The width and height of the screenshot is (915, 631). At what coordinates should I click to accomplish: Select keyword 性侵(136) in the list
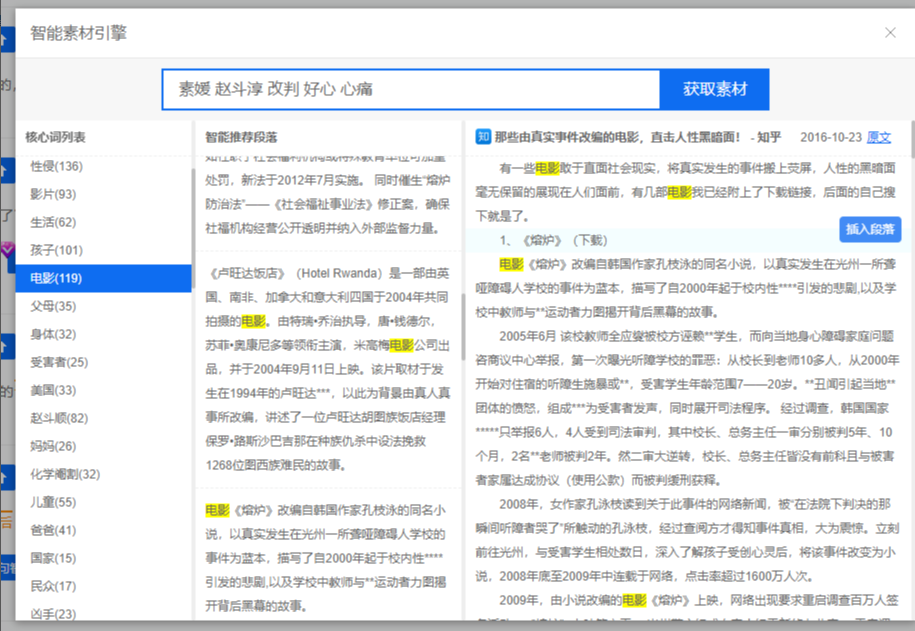pos(103,166)
